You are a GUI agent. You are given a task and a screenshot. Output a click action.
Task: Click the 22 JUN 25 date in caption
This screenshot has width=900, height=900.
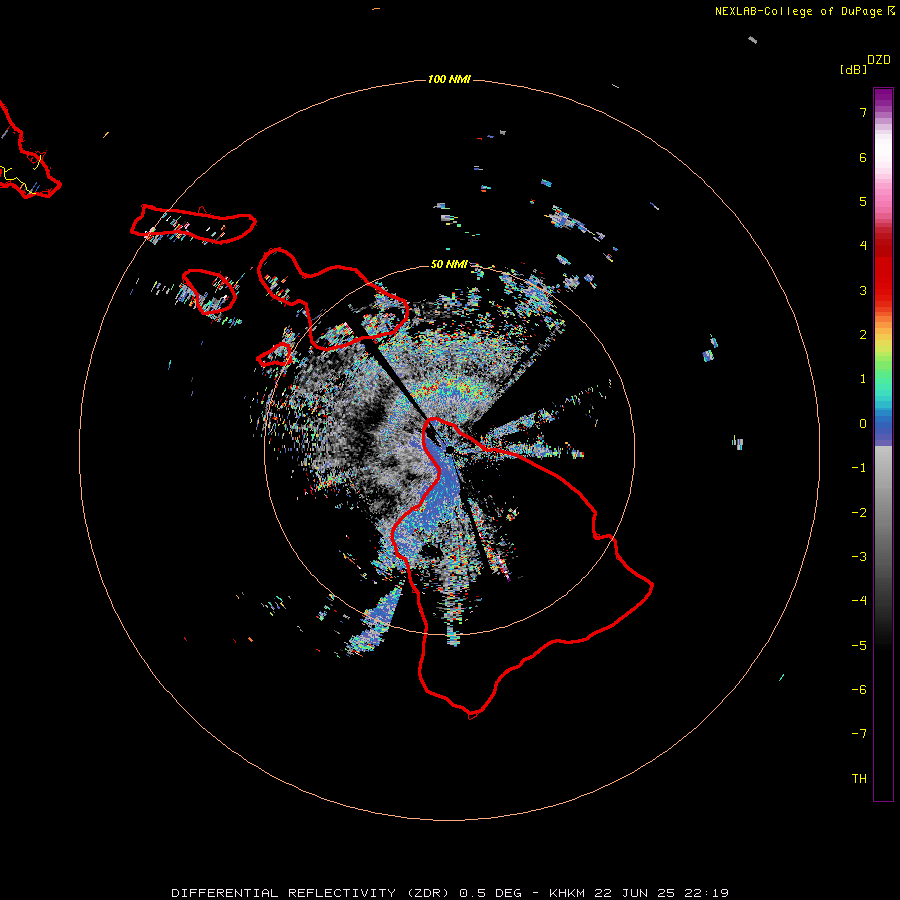(x=637, y=893)
